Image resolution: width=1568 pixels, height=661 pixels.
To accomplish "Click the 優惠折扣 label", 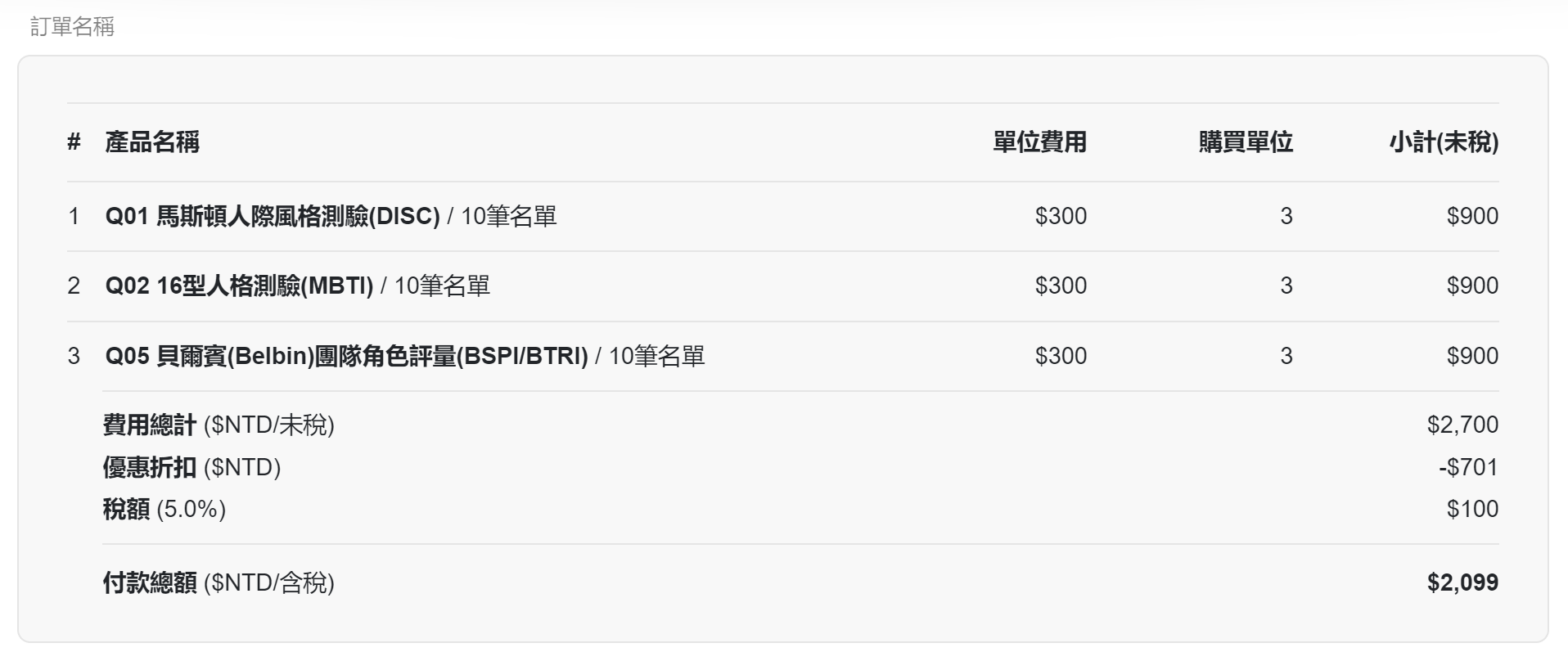I will click(x=150, y=467).
